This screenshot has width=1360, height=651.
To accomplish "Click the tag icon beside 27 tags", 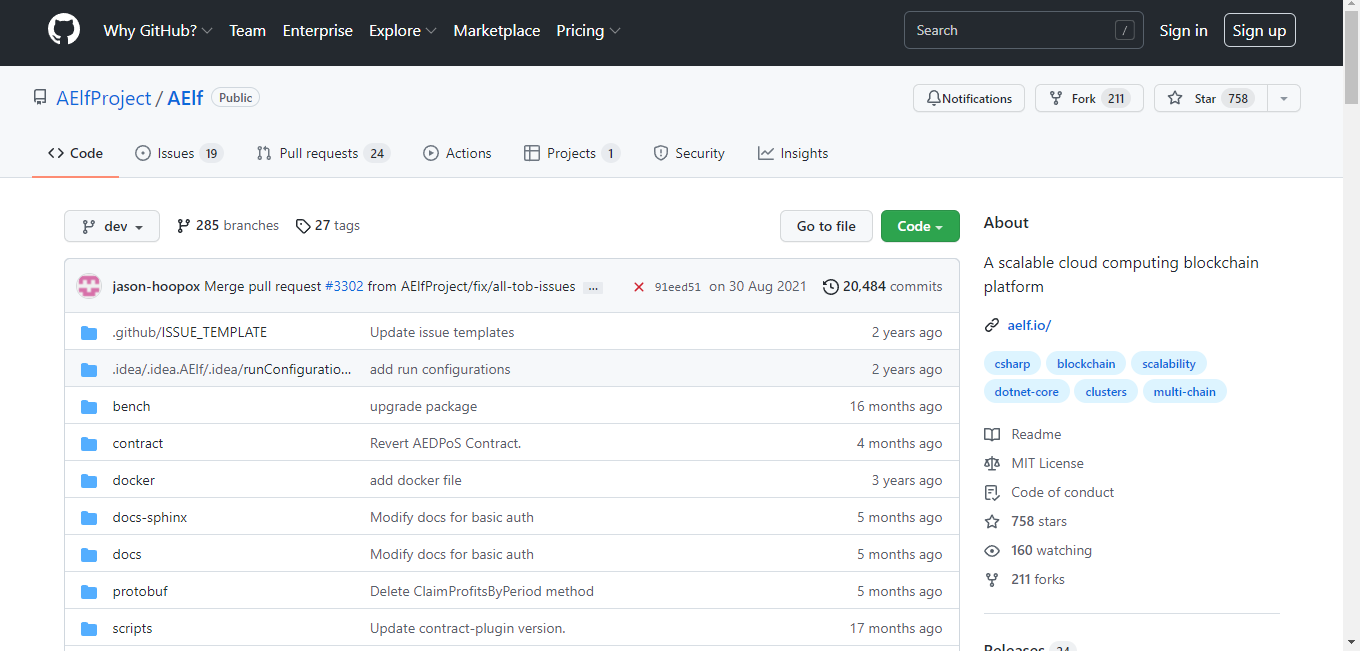I will pos(303,226).
